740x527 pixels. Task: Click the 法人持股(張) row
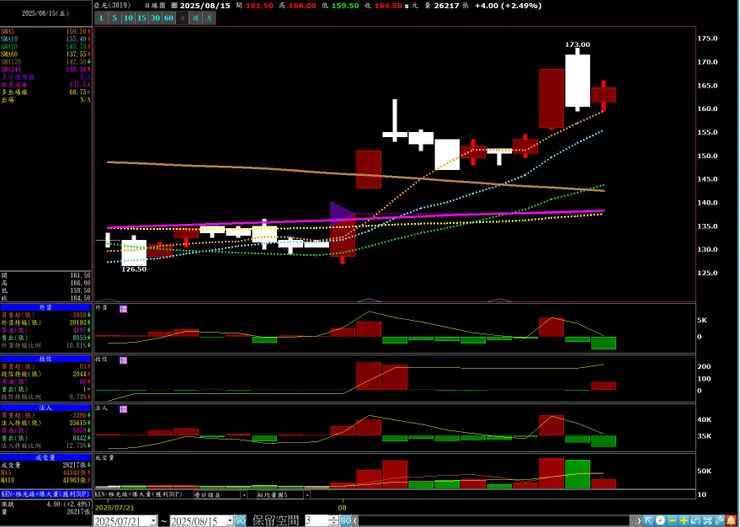(46, 423)
